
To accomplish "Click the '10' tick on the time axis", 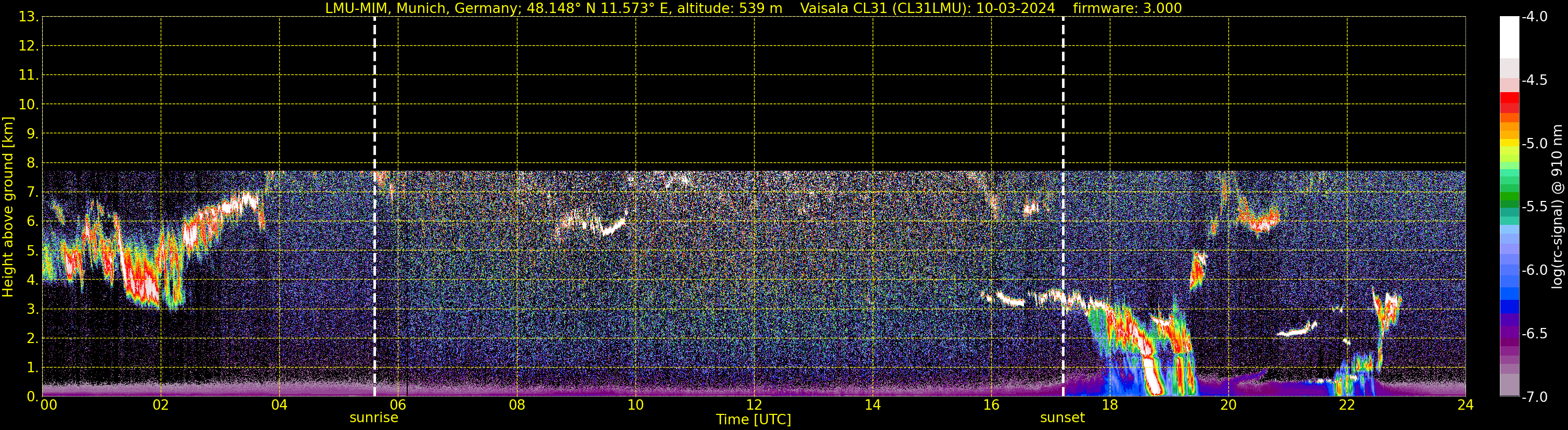I will click(636, 405).
